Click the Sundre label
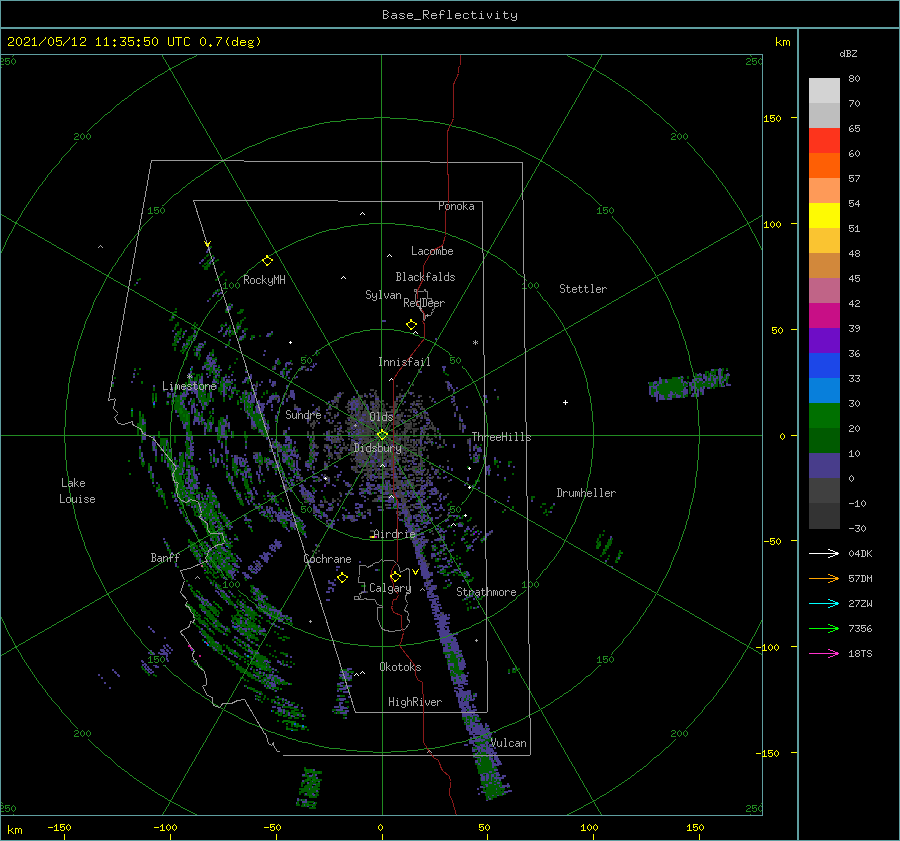This screenshot has height=841, width=900. pos(303,414)
